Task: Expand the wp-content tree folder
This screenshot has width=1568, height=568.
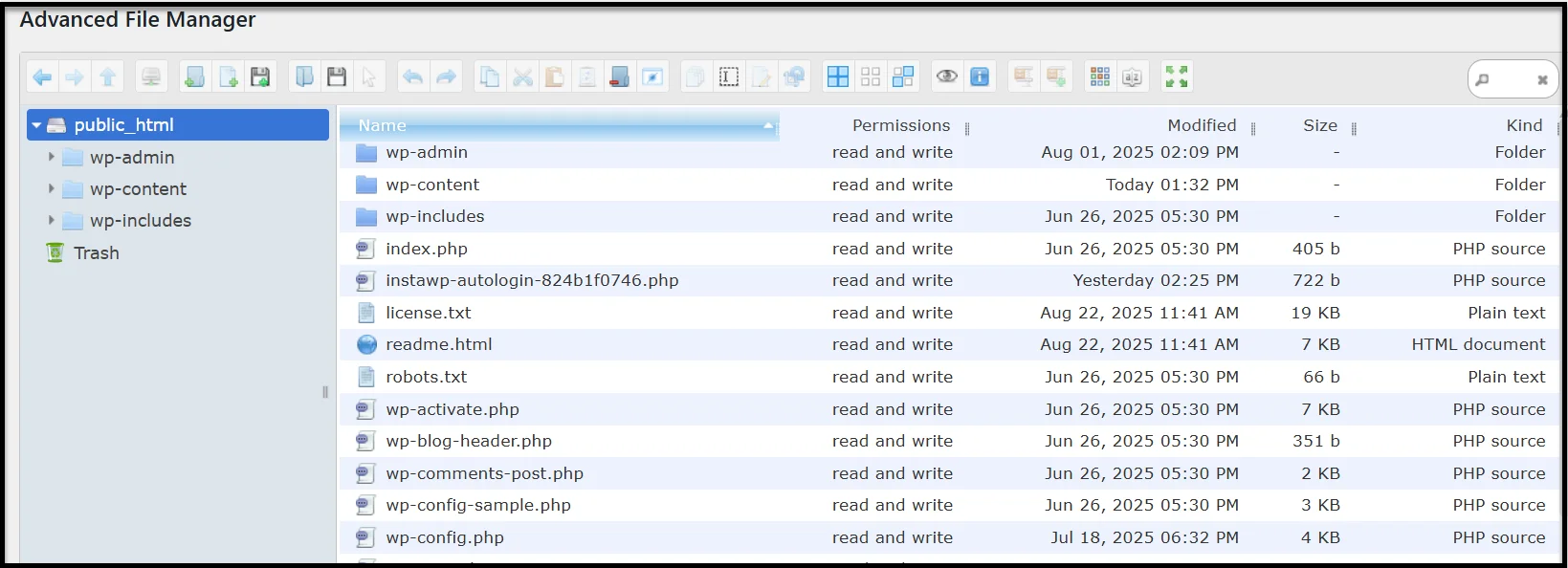Action: (x=52, y=188)
